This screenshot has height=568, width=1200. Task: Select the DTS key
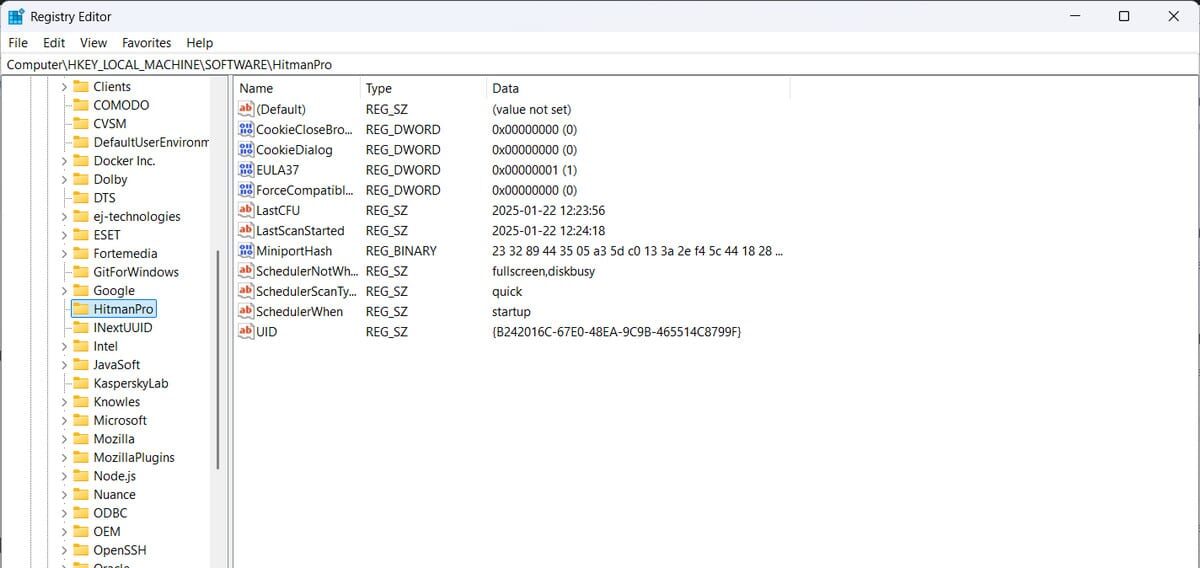pos(104,198)
